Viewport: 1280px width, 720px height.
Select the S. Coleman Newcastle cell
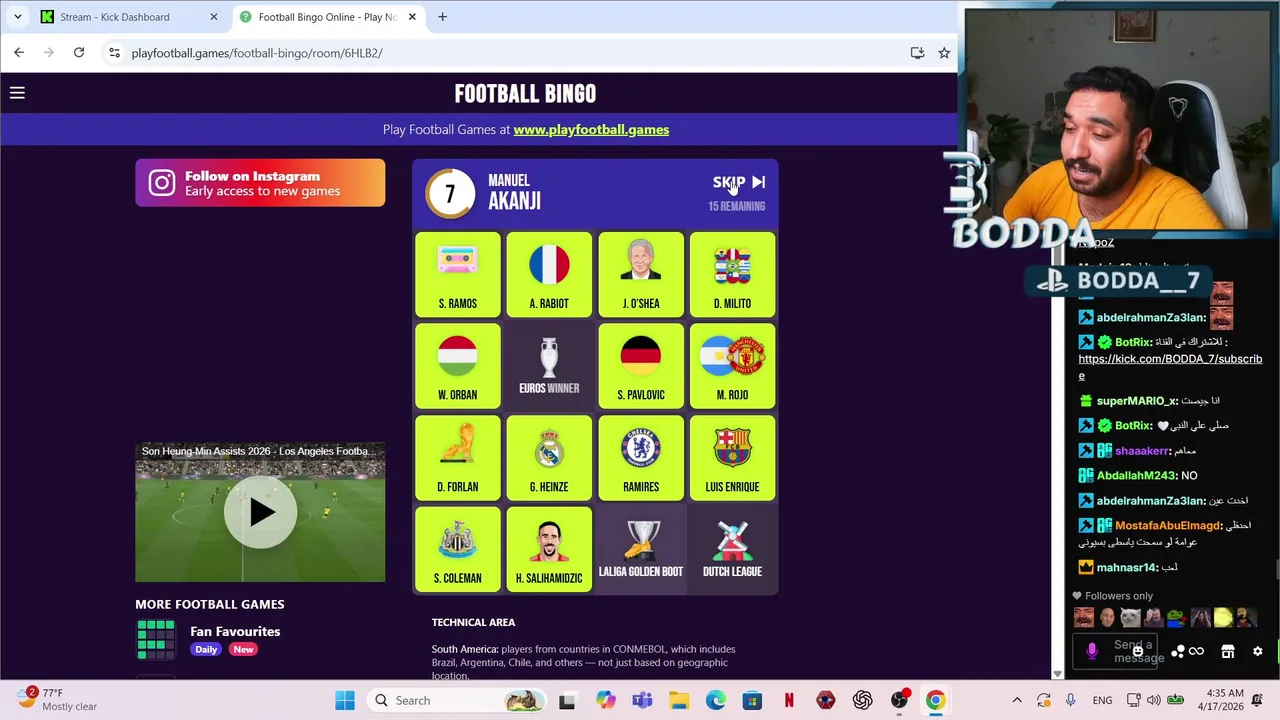point(458,549)
